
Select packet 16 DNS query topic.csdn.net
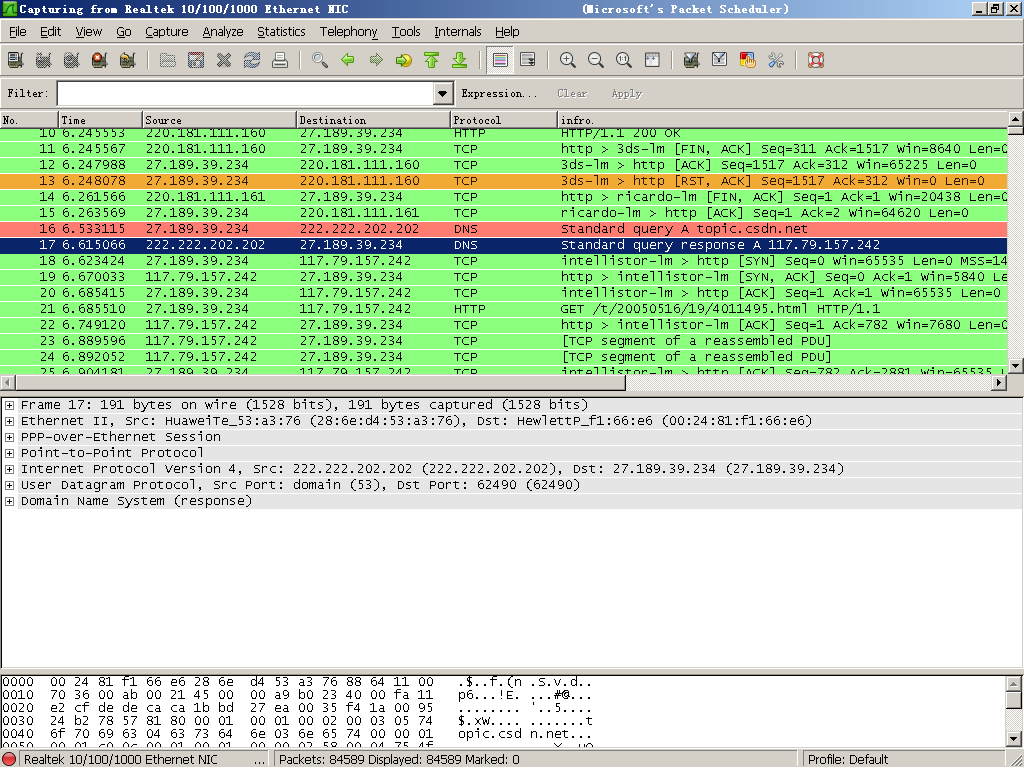(504, 229)
